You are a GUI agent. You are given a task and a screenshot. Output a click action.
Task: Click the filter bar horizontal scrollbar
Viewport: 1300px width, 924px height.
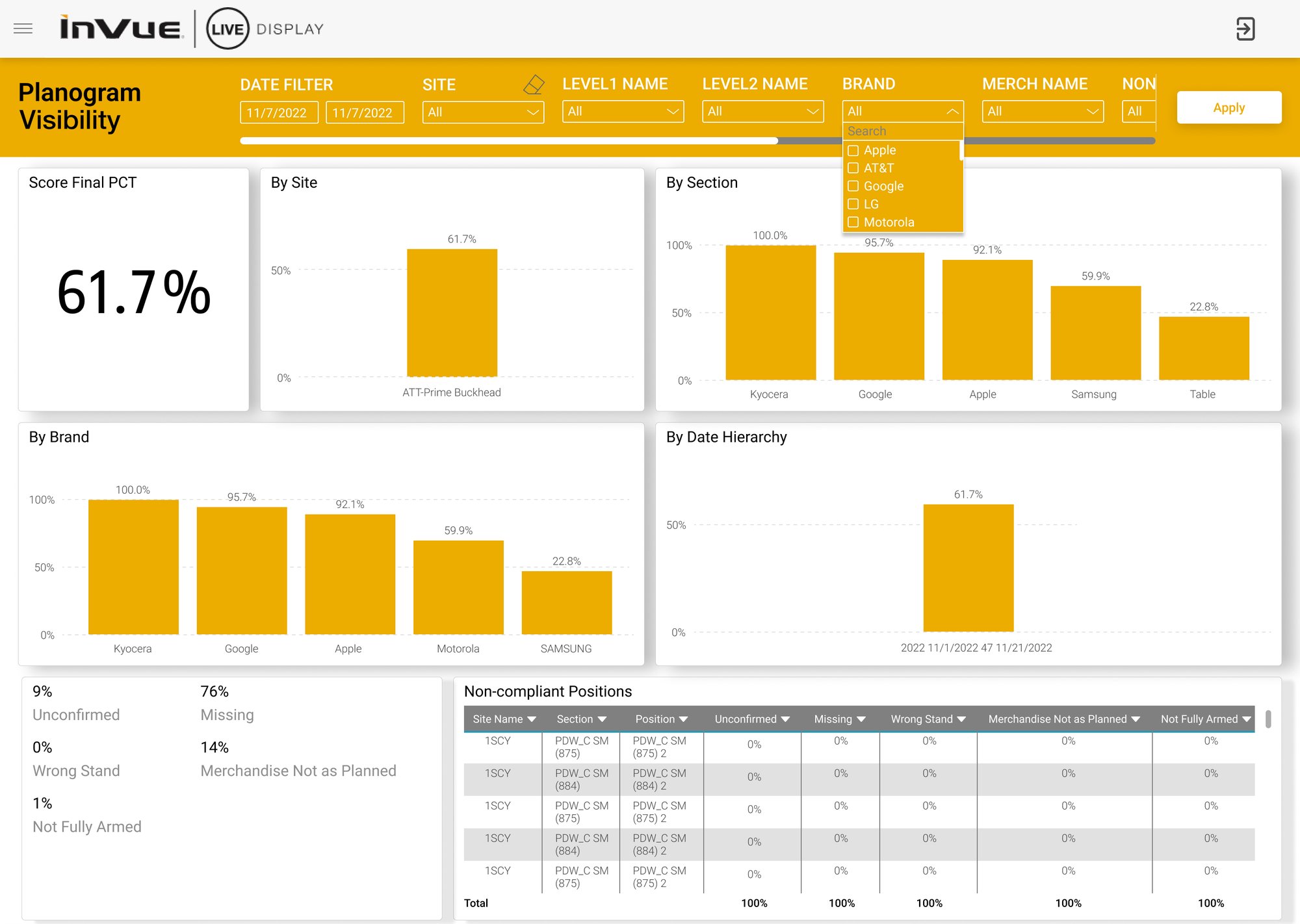(x=508, y=140)
